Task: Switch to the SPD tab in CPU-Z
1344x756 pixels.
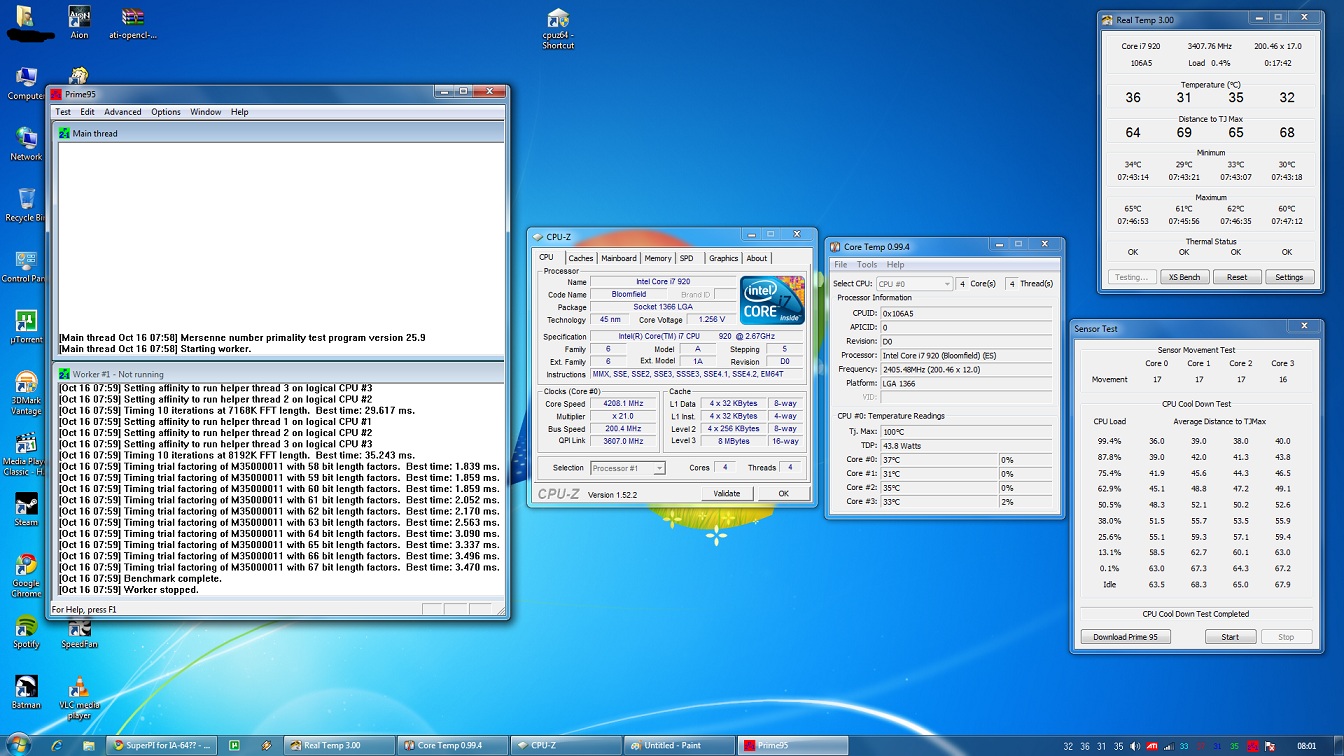Action: tap(687, 258)
